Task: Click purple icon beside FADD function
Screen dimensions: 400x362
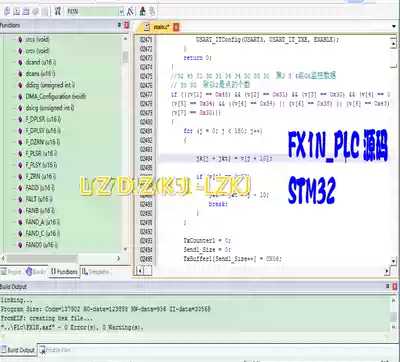Action: [x=20, y=188]
